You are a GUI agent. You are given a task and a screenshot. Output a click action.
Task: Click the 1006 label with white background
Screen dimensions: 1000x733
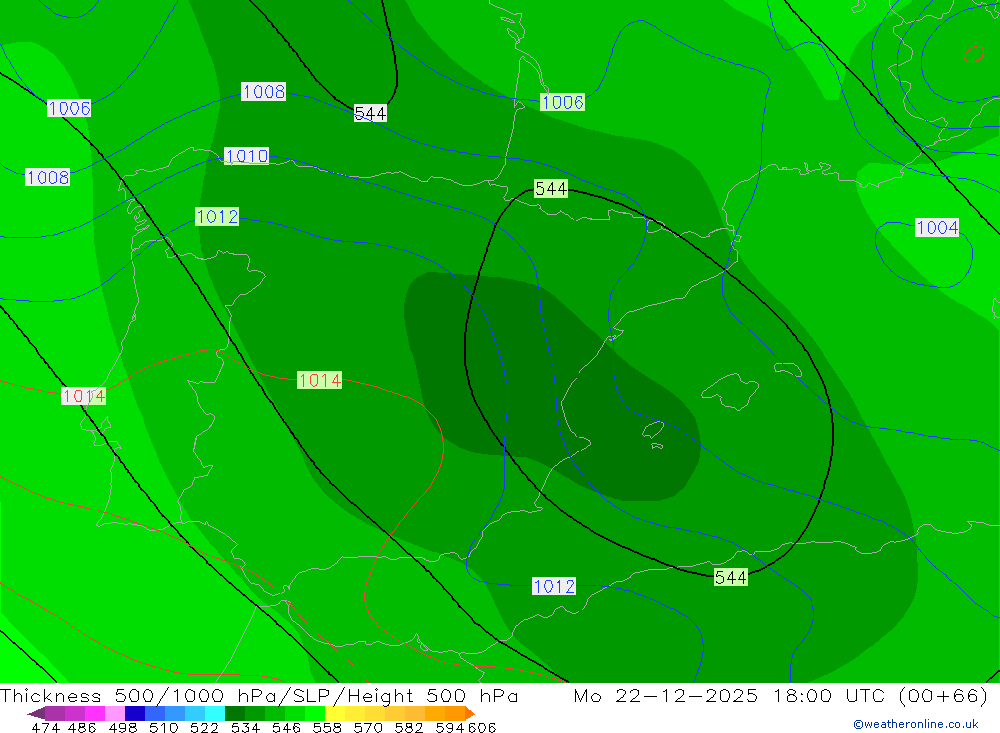coord(69,108)
